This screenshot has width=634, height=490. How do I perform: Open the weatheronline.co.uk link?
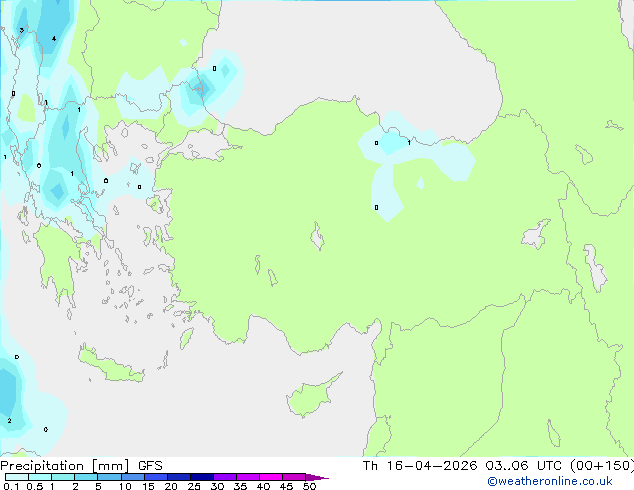[550, 481]
